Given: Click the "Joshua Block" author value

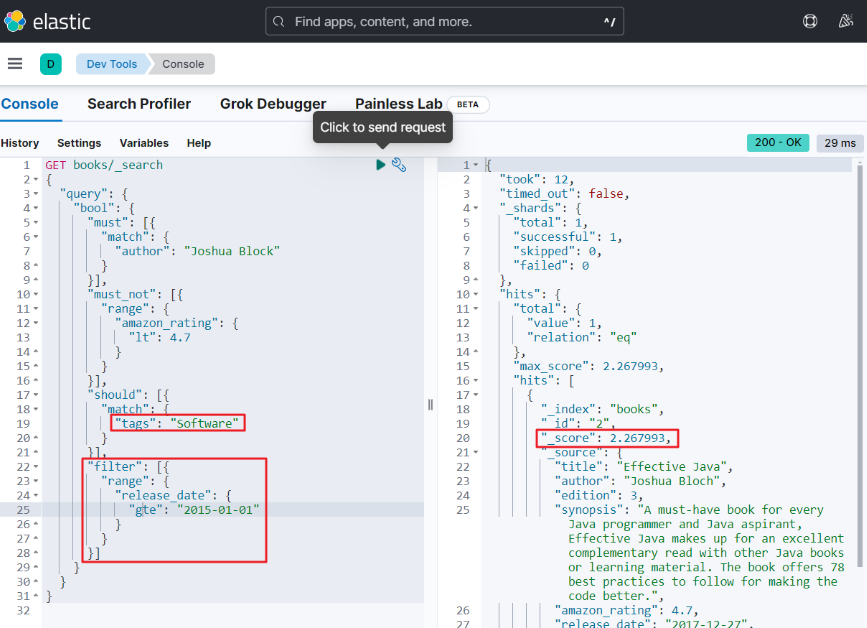Looking at the screenshot, I should point(232,251).
